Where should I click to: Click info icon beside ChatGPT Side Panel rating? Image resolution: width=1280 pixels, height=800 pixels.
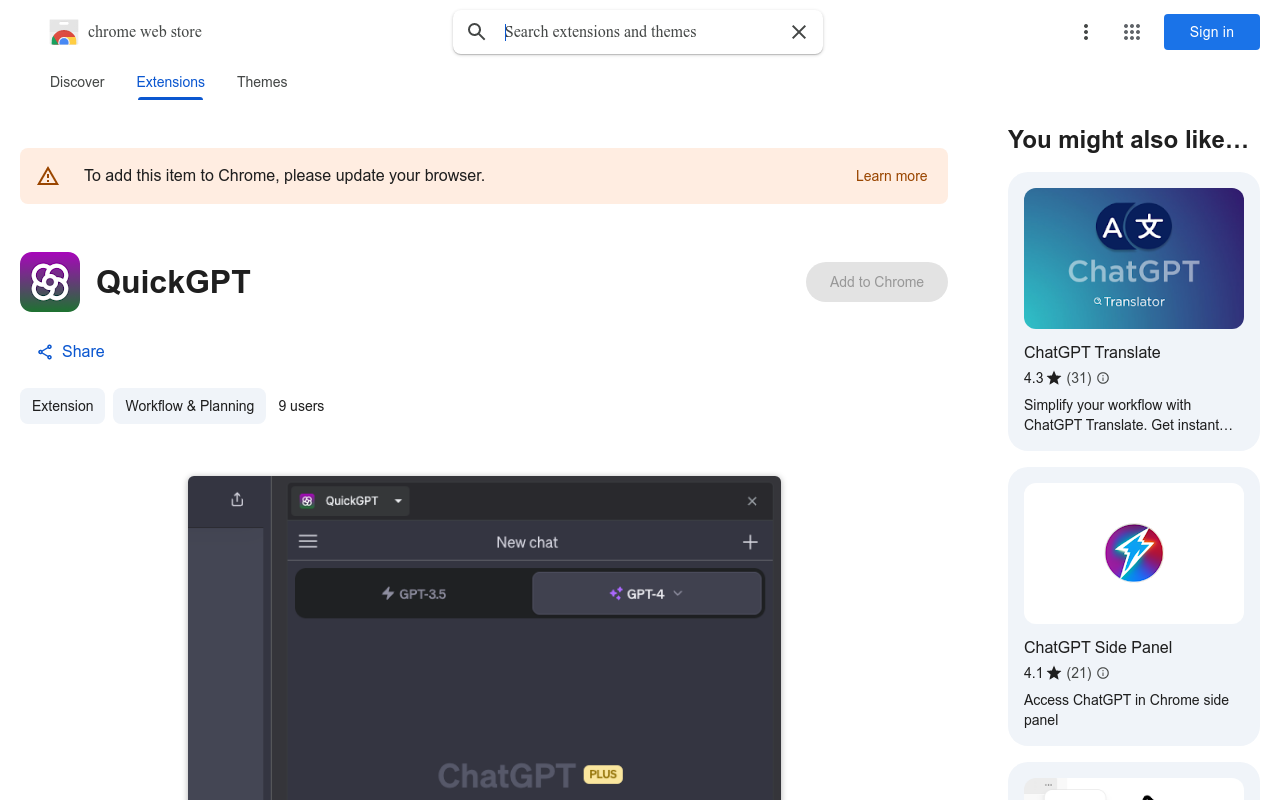pyautogui.click(x=1103, y=673)
